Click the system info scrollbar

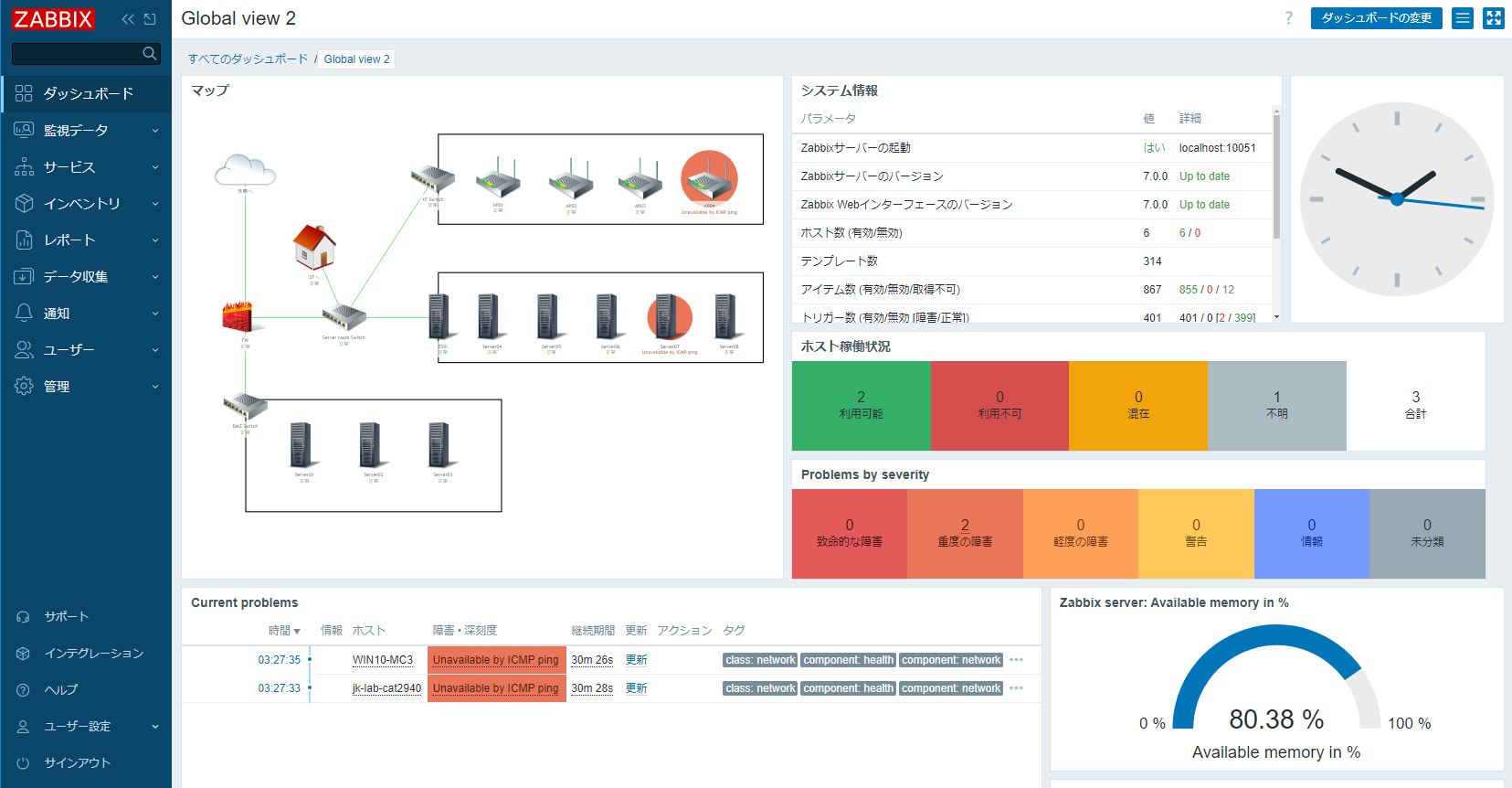1276,176
